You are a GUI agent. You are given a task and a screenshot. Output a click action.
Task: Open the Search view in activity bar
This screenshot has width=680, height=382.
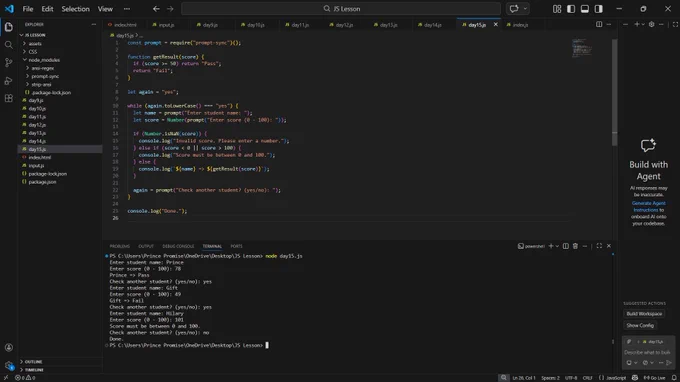tap(9, 45)
